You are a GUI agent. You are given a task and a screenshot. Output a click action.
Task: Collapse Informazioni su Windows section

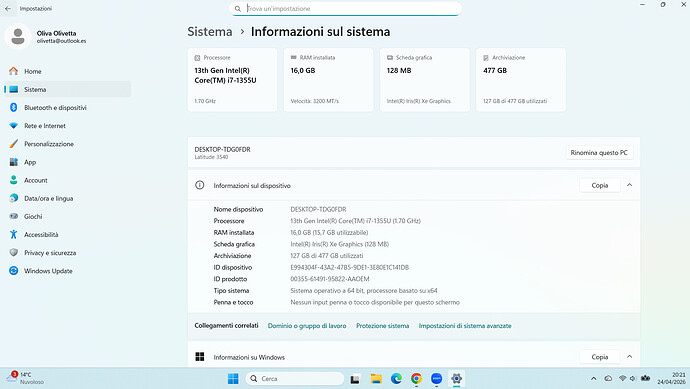629,357
